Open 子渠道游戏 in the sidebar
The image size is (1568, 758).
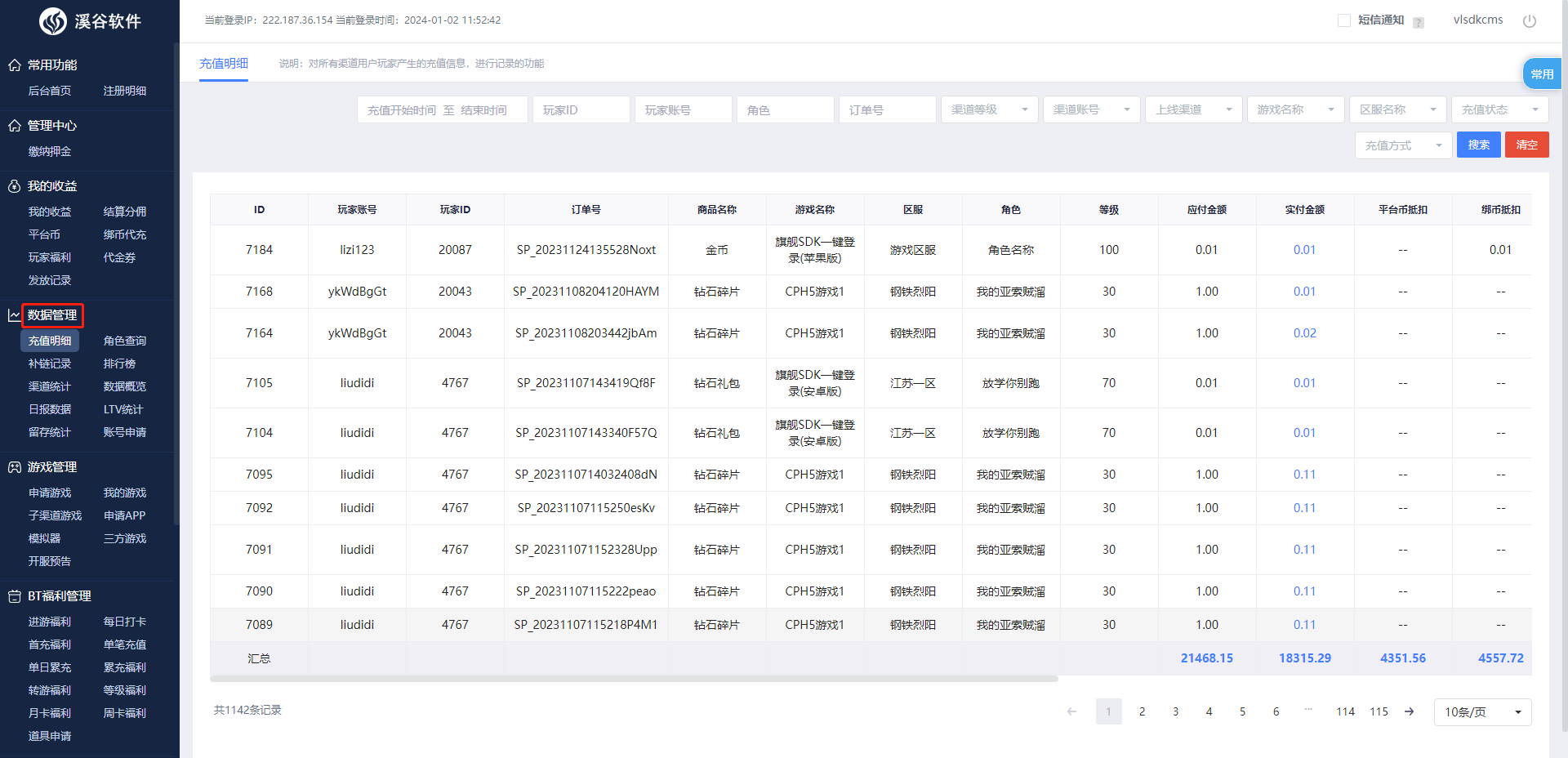[56, 516]
